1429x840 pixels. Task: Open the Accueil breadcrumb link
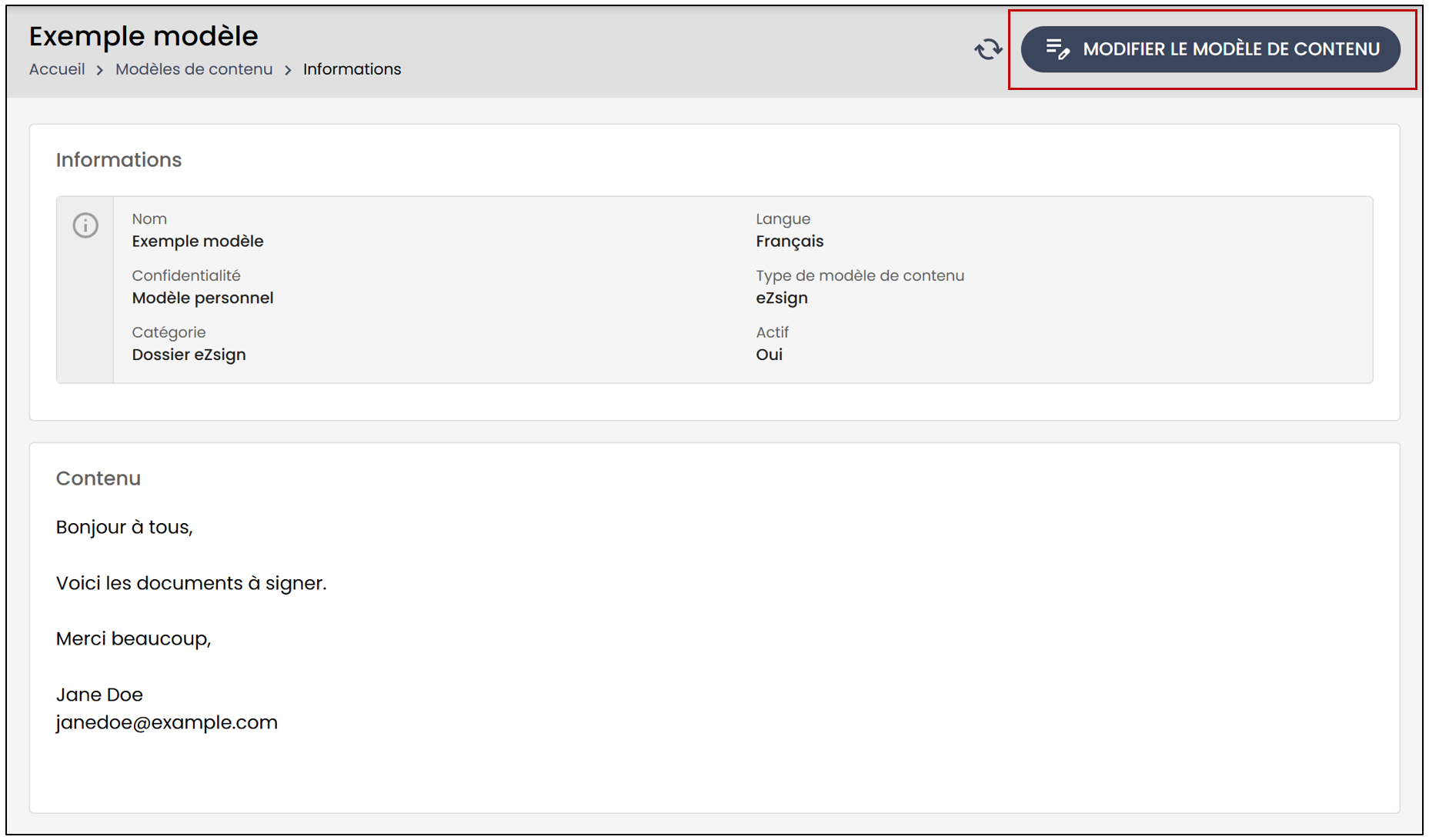(x=57, y=69)
